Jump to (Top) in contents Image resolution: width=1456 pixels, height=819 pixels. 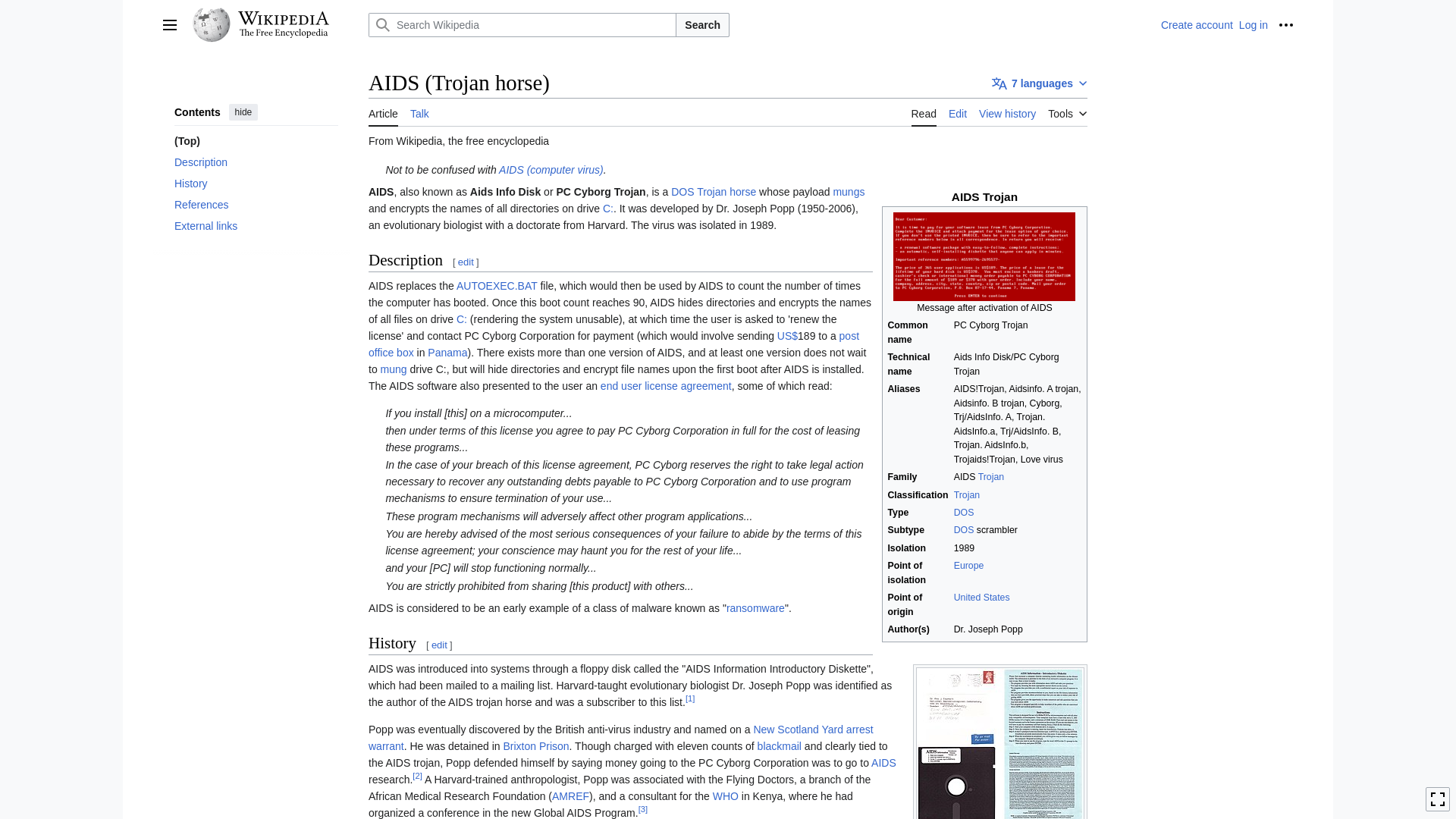187,141
